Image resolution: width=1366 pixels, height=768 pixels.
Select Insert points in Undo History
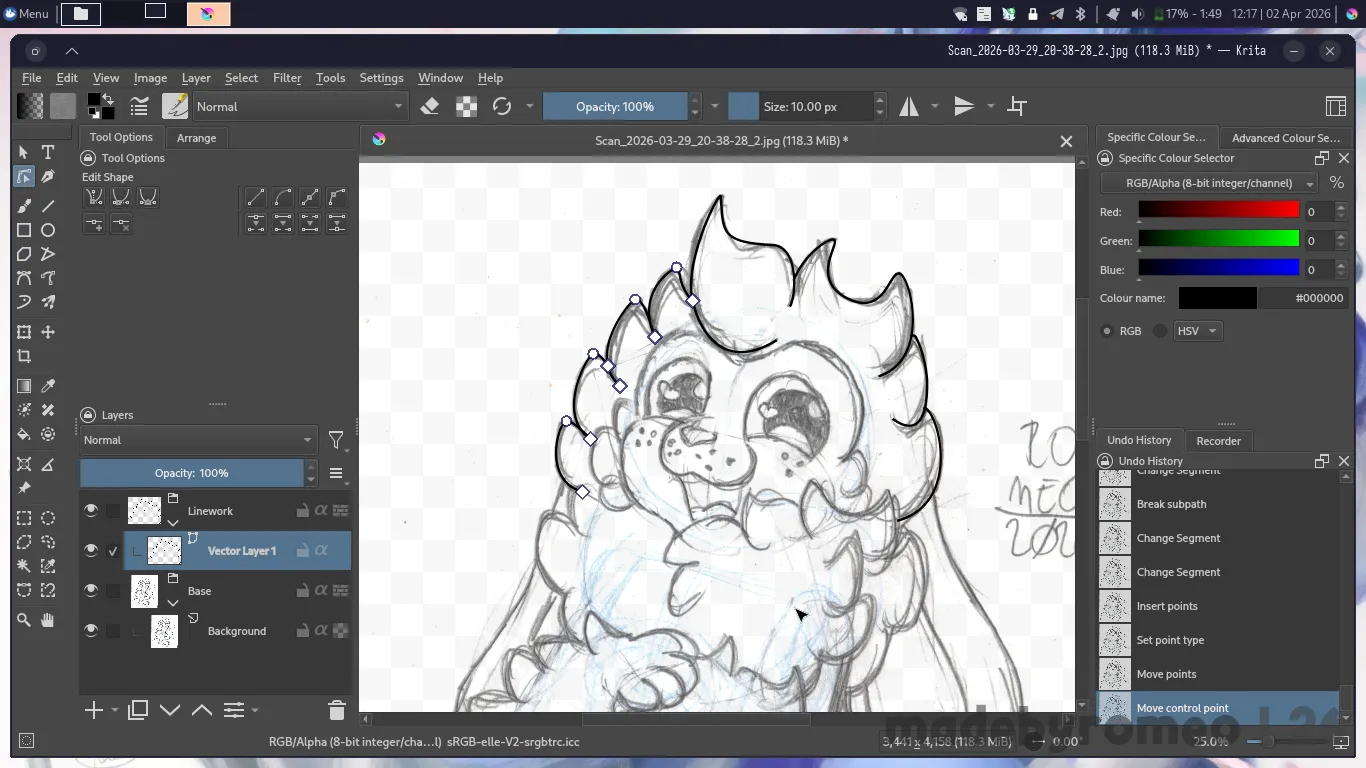(x=1166, y=606)
